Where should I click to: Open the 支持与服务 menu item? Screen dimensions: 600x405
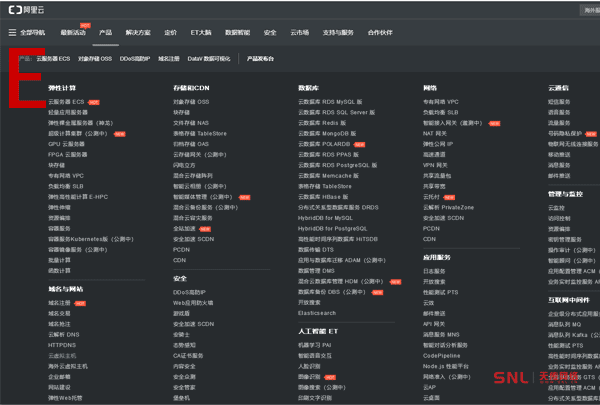[x=338, y=33]
